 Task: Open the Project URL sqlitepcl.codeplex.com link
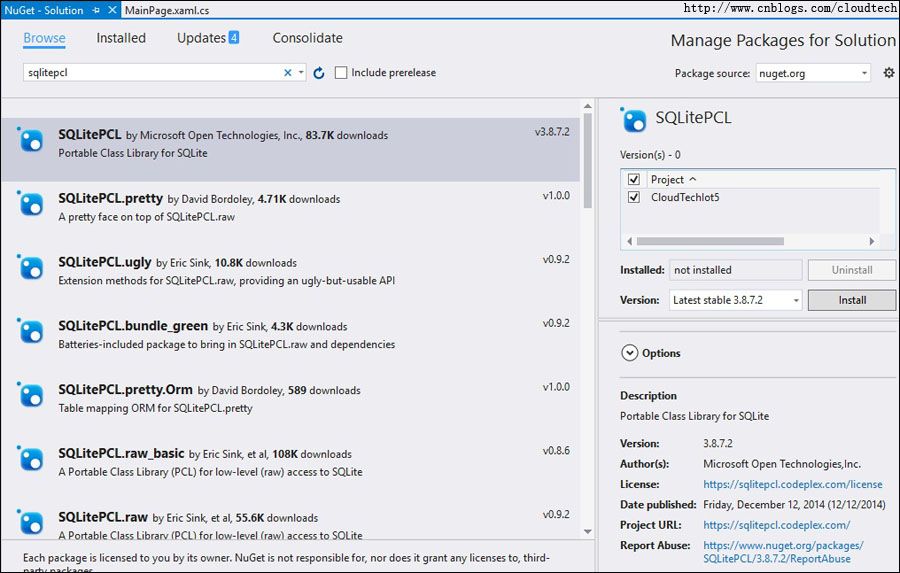click(777, 525)
